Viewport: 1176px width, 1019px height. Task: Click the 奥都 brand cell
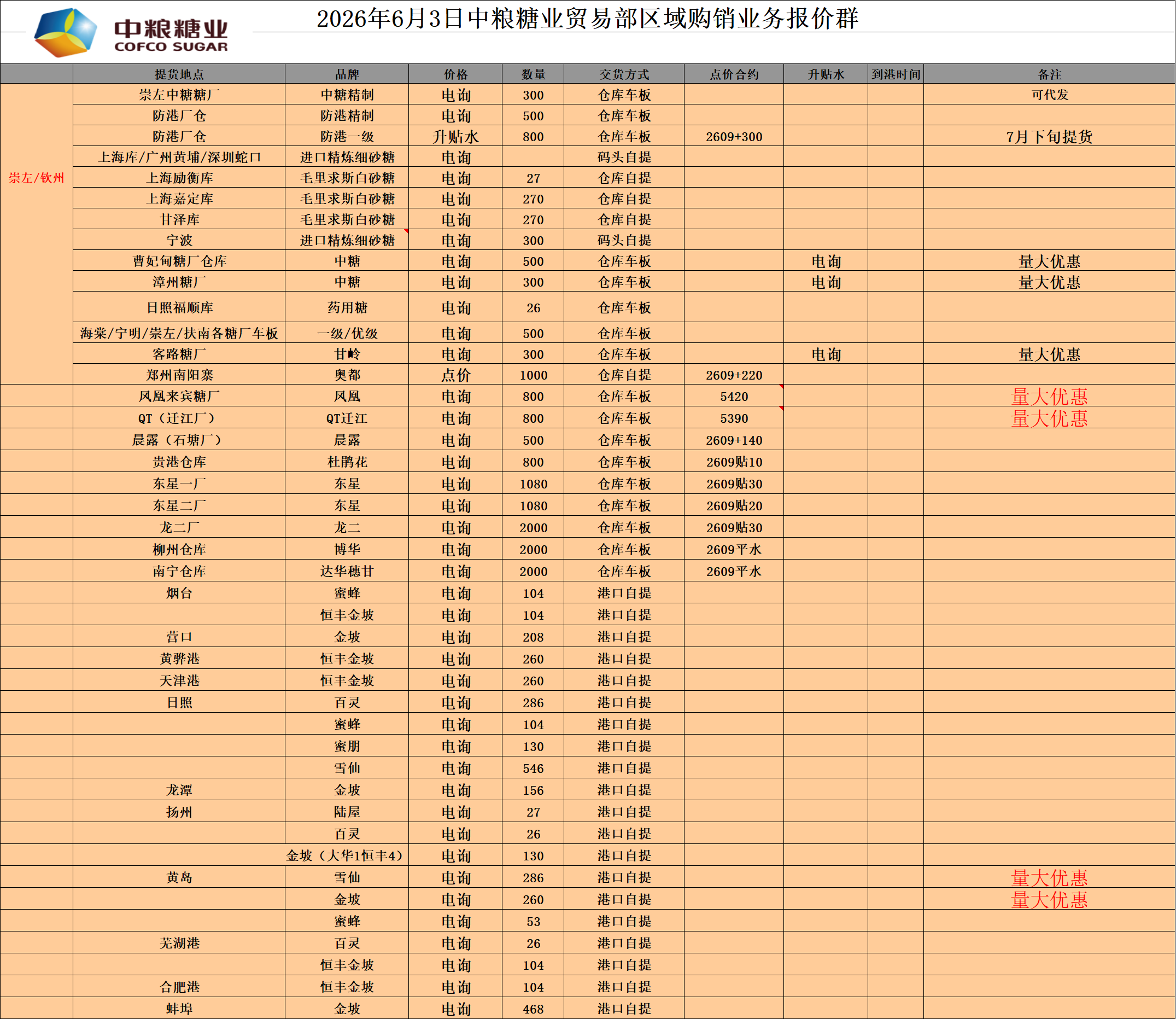coord(347,375)
